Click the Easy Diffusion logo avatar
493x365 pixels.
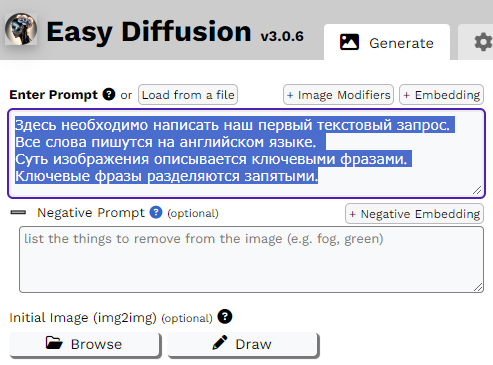tap(21, 29)
